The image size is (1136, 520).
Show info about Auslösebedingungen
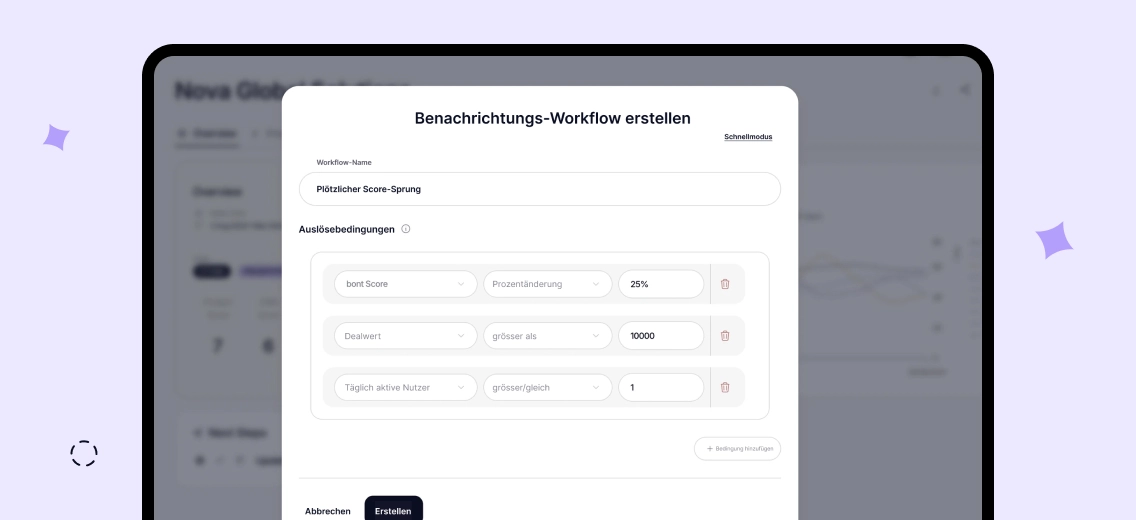(406, 229)
